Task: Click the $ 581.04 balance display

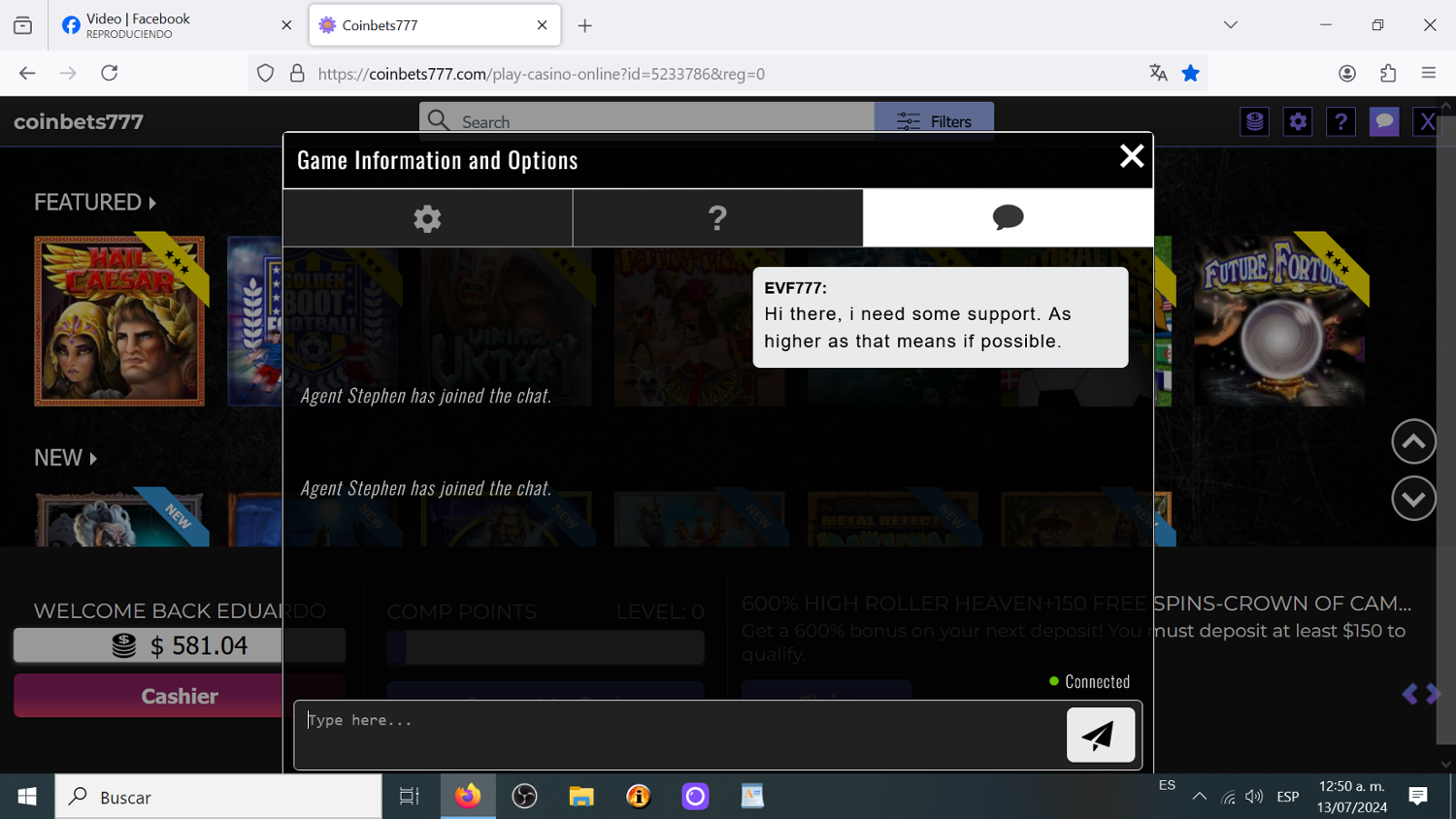Action: (179, 645)
